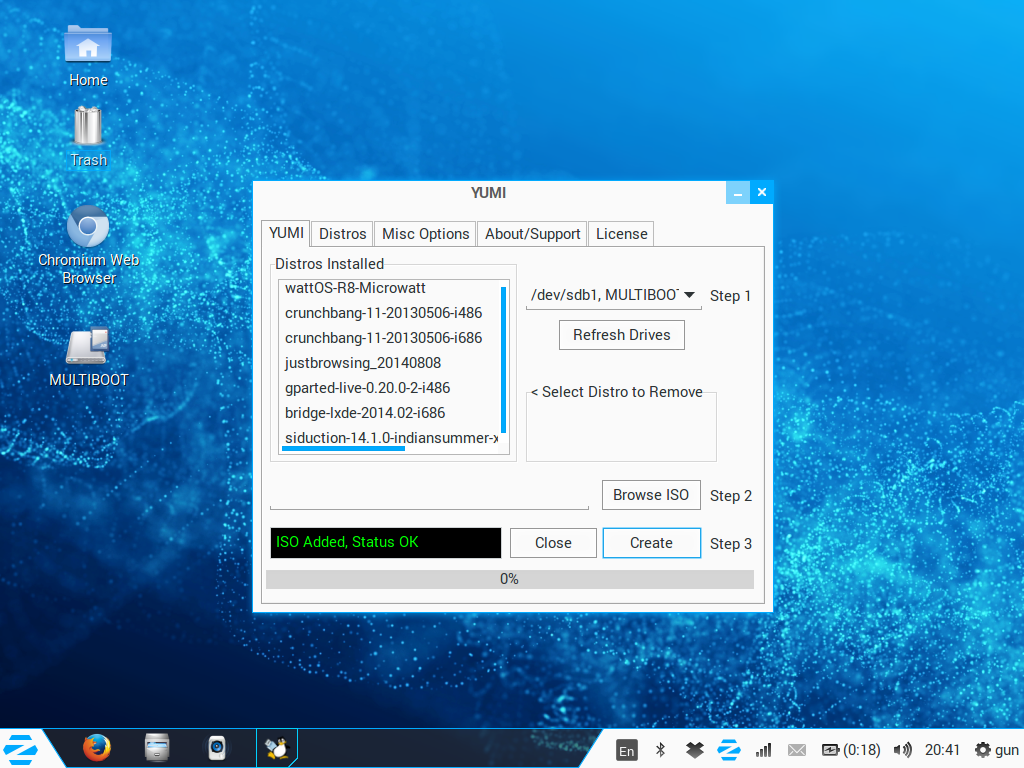The image size is (1024, 768).
Task: Open the battery indicator showing 0:18
Action: pyautogui.click(x=851, y=750)
